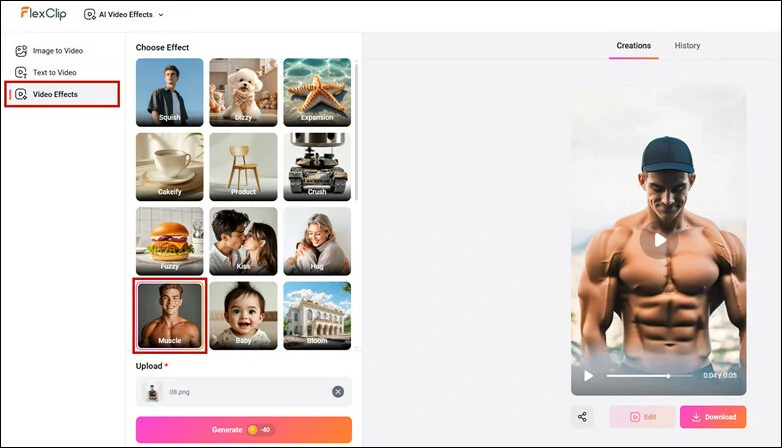Choose the Muscle effect thumbnail
This screenshot has height=448, width=782.
(170, 315)
